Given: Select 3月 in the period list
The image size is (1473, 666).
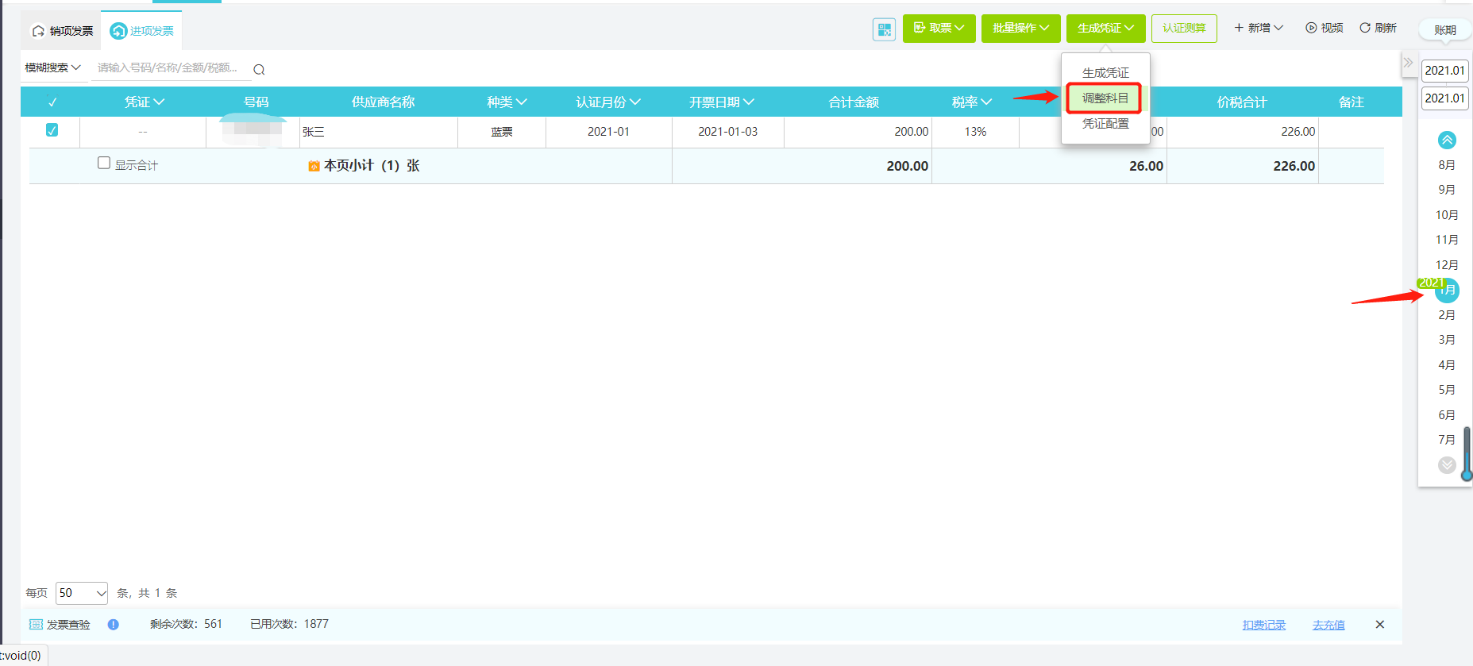Looking at the screenshot, I should 1447,340.
